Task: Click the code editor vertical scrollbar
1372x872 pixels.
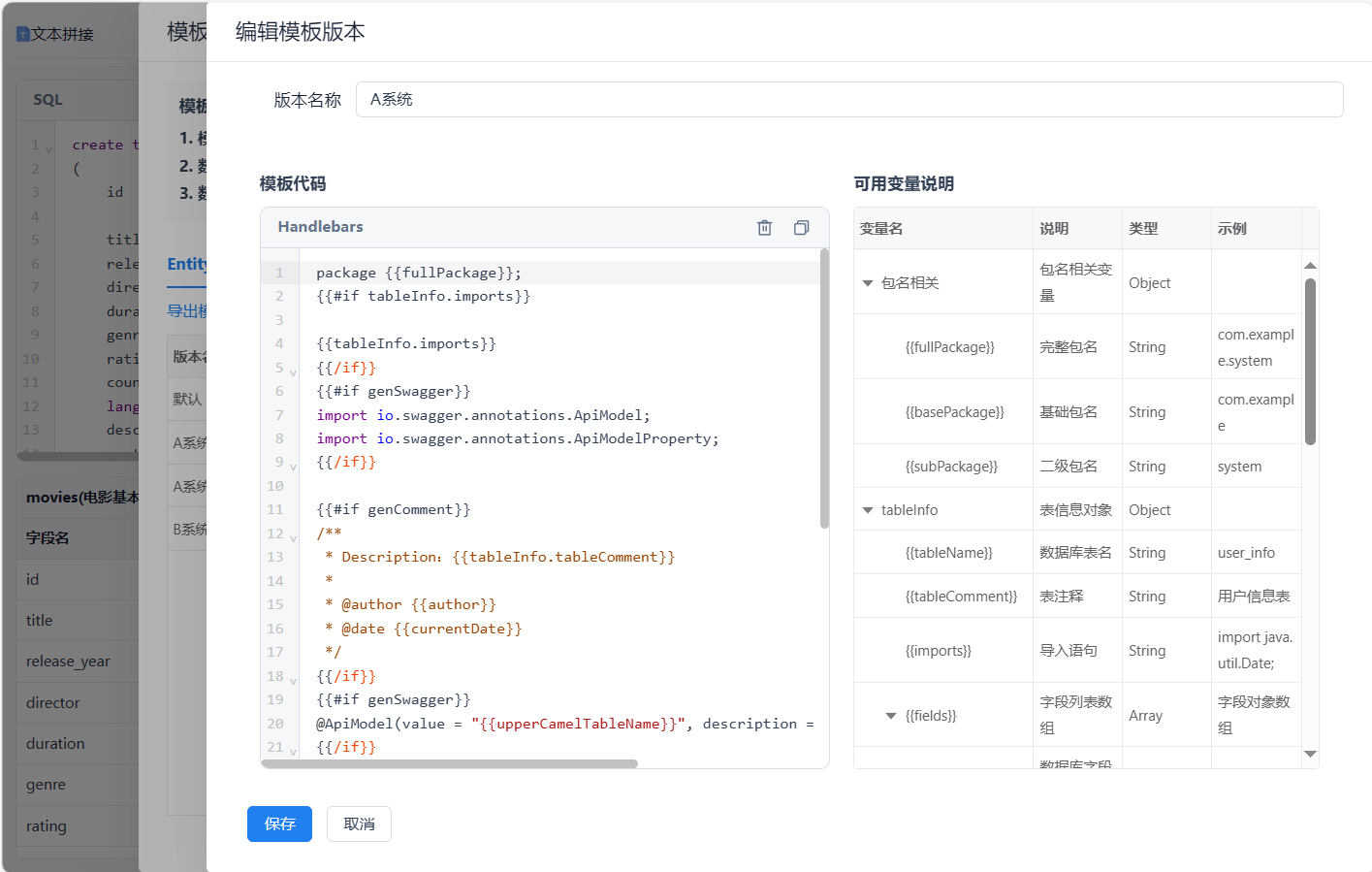Action: click(x=824, y=388)
